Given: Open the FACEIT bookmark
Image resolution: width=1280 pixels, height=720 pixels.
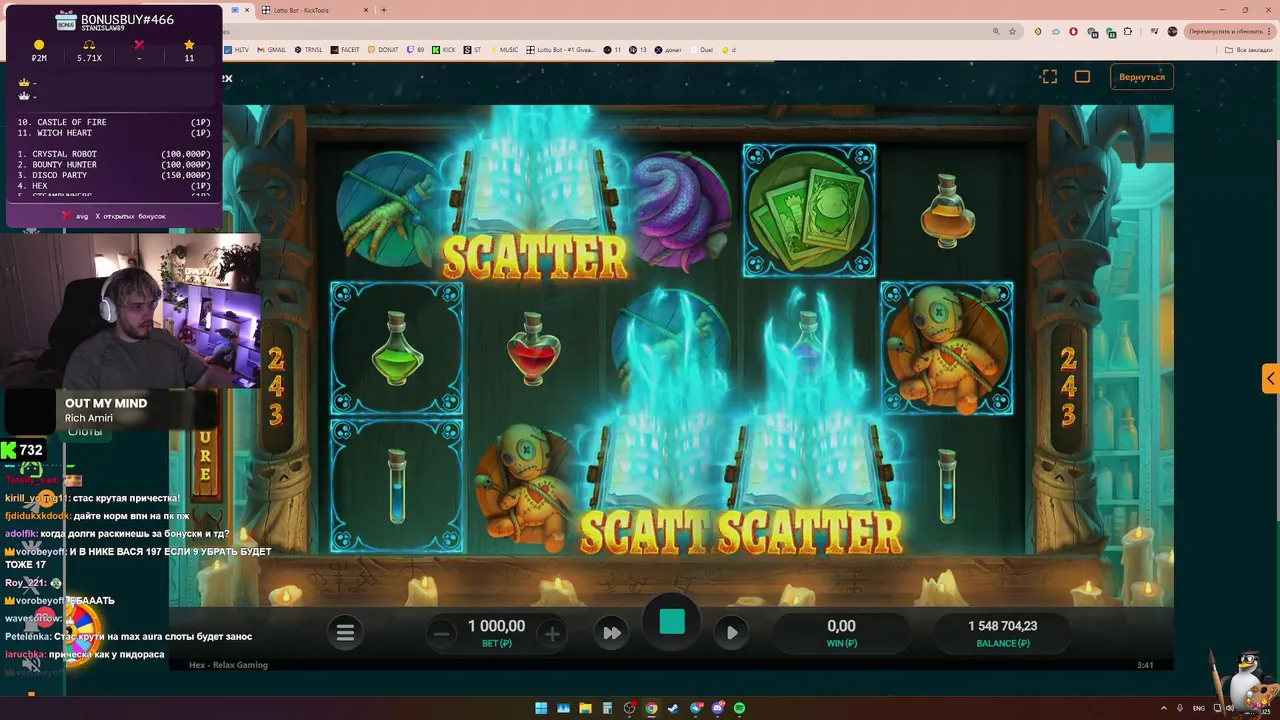Looking at the screenshot, I should pyautogui.click(x=346, y=49).
